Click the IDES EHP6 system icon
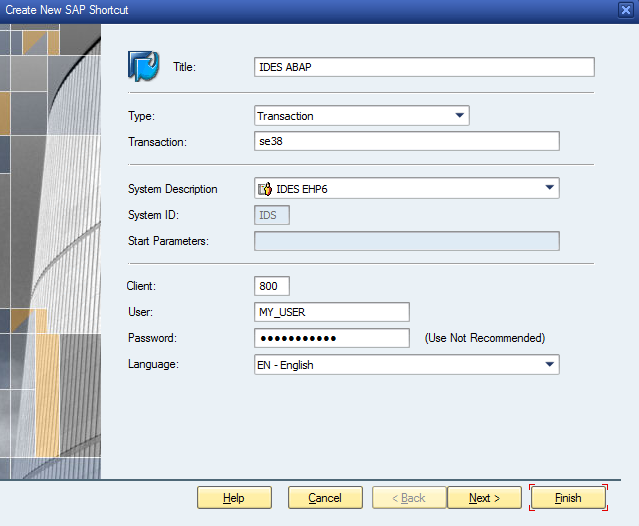The image size is (639, 526). (265, 189)
